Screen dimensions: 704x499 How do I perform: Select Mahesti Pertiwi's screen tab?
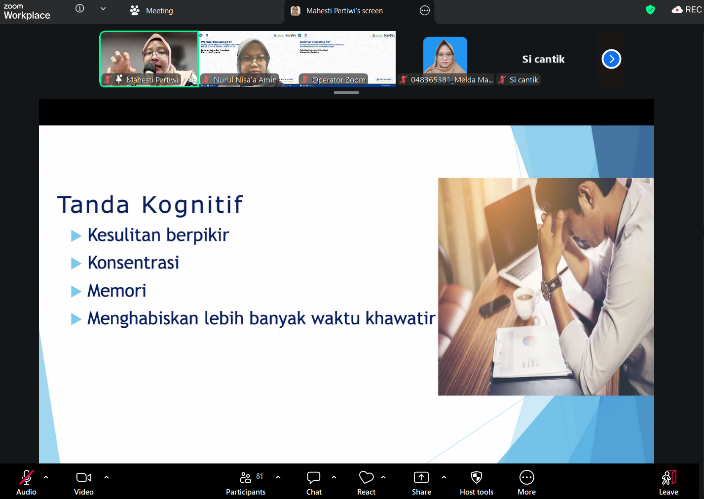coord(344,11)
